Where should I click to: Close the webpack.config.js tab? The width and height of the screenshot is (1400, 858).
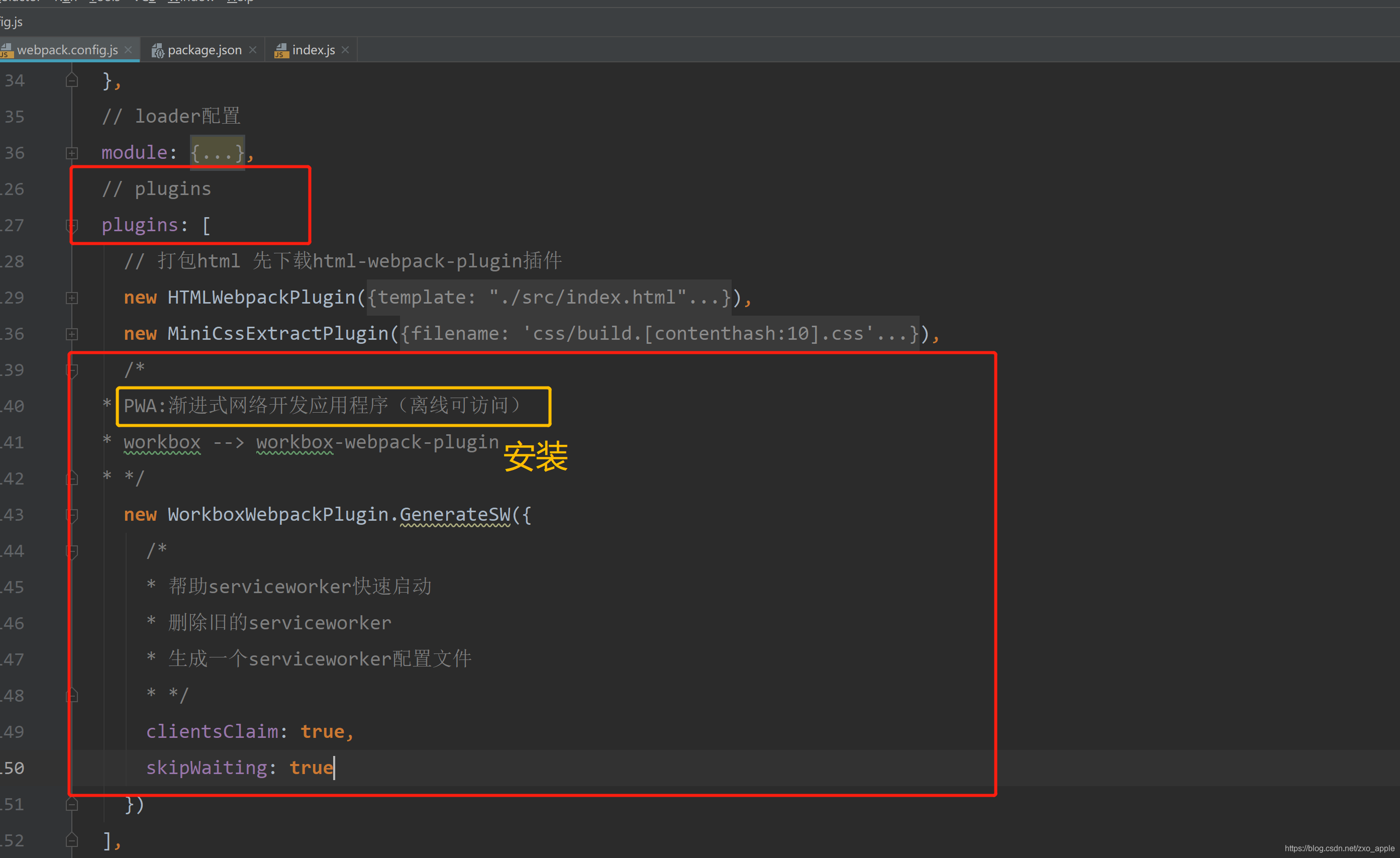(129, 50)
